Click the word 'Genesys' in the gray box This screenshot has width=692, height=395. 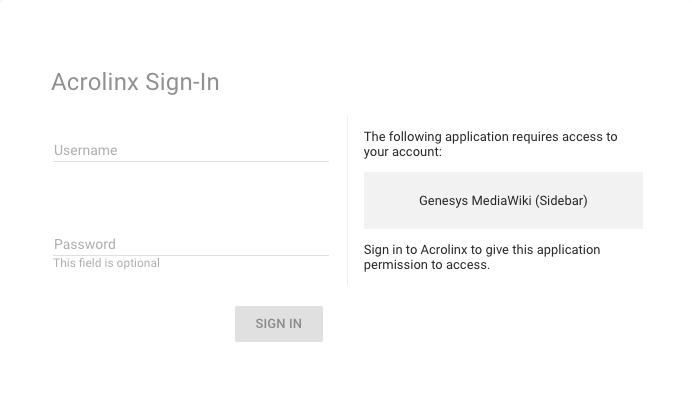point(443,201)
